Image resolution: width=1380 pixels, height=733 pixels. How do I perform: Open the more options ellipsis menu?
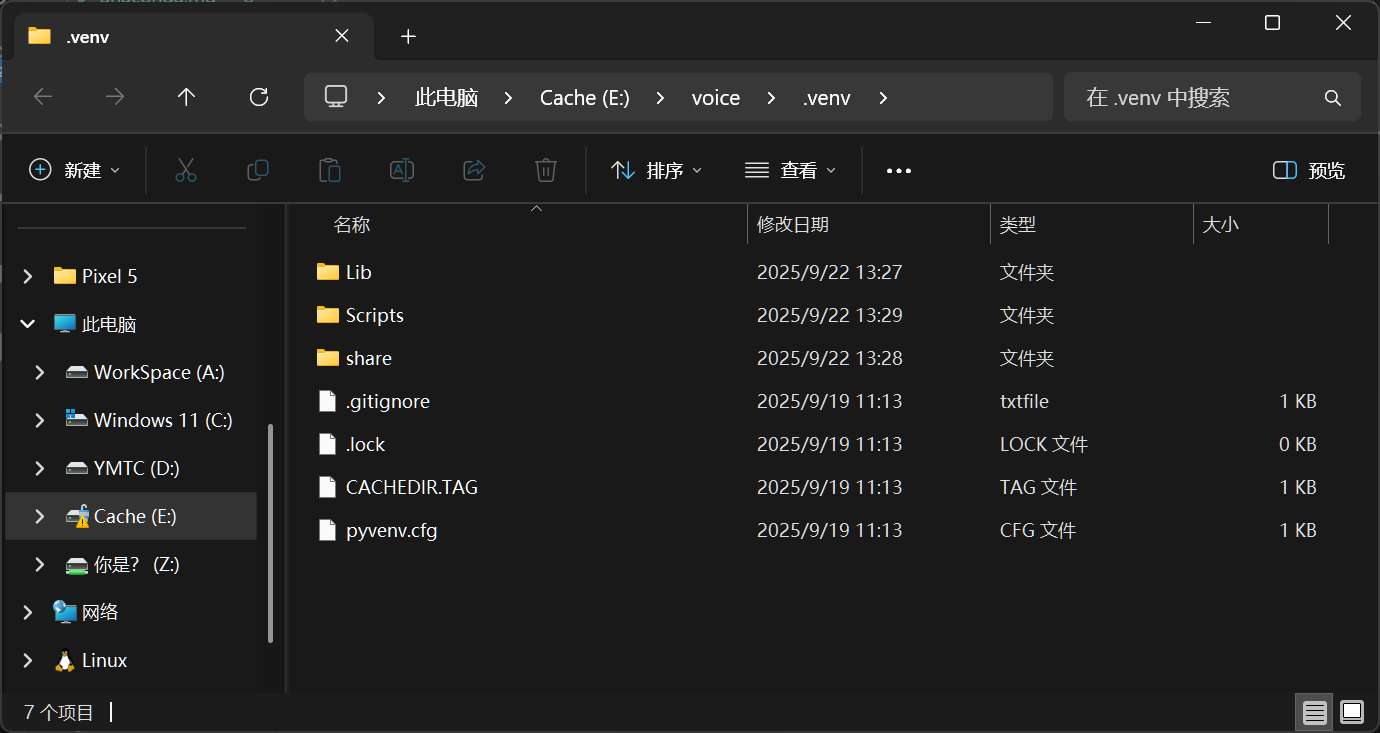tap(899, 170)
